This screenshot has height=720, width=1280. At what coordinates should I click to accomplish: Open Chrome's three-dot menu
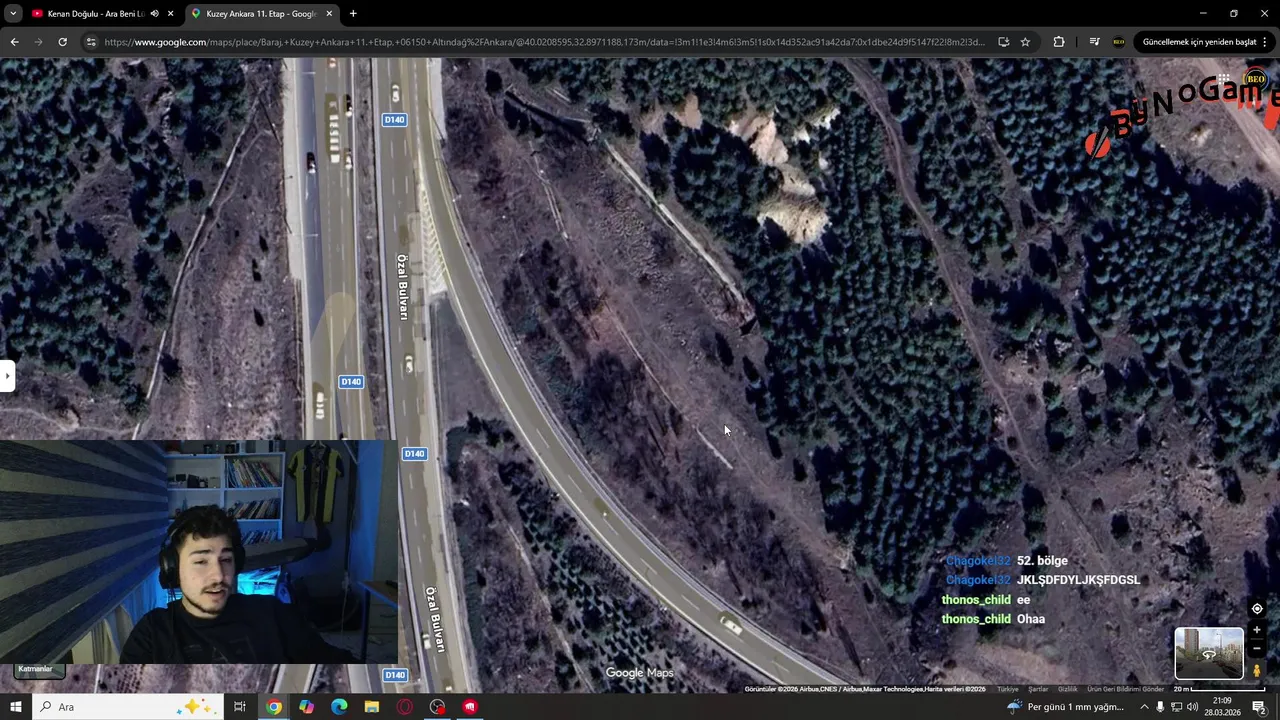(1266, 42)
